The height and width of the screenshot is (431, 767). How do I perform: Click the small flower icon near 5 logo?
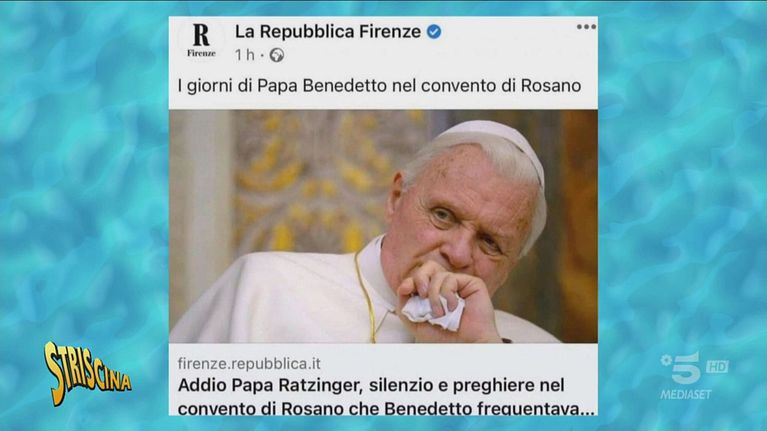pyautogui.click(x=666, y=360)
